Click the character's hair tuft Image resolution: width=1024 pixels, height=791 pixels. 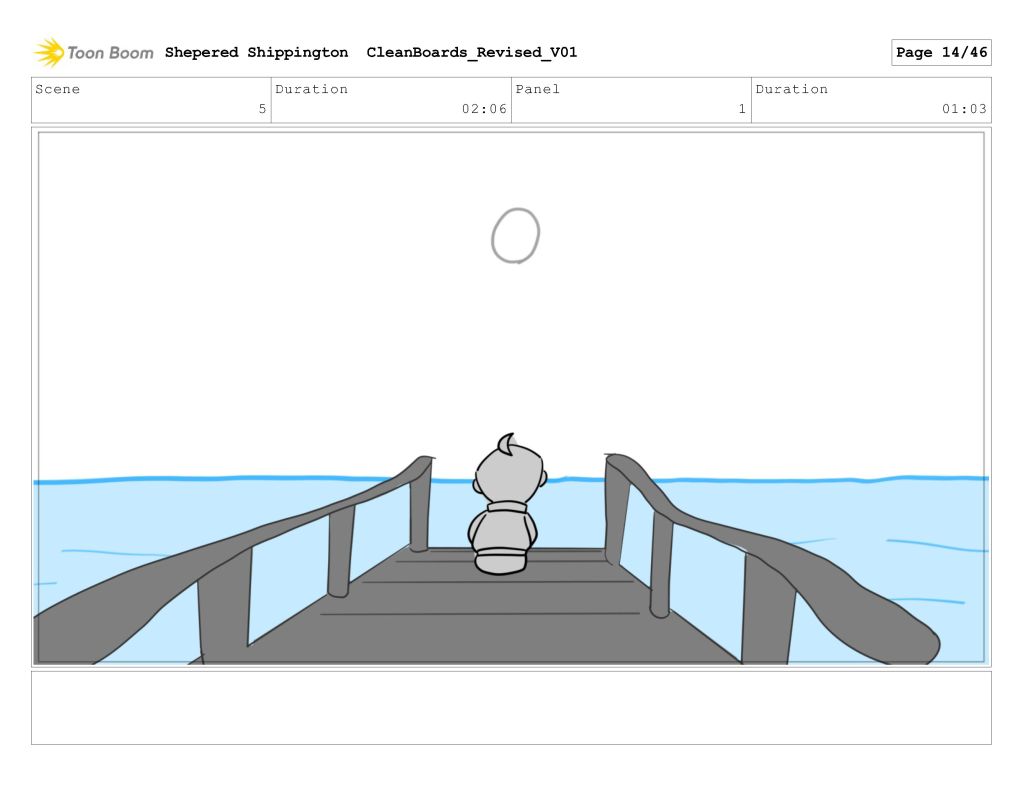[506, 443]
